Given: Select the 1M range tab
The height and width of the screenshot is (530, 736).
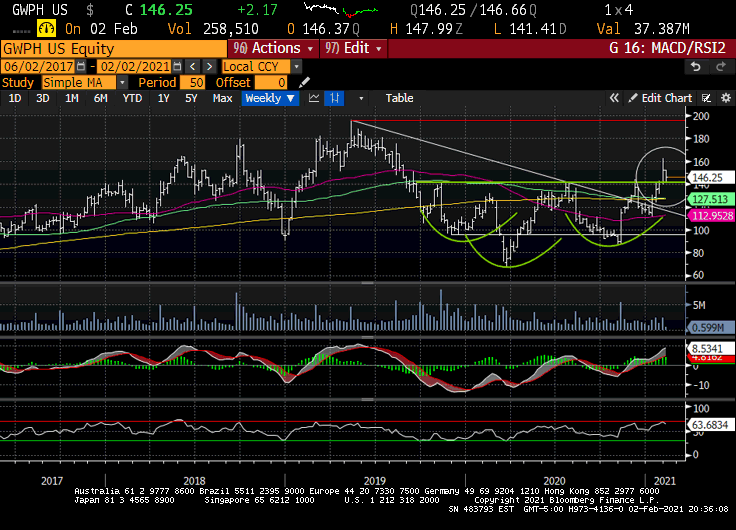Looking at the screenshot, I should pos(71,98).
